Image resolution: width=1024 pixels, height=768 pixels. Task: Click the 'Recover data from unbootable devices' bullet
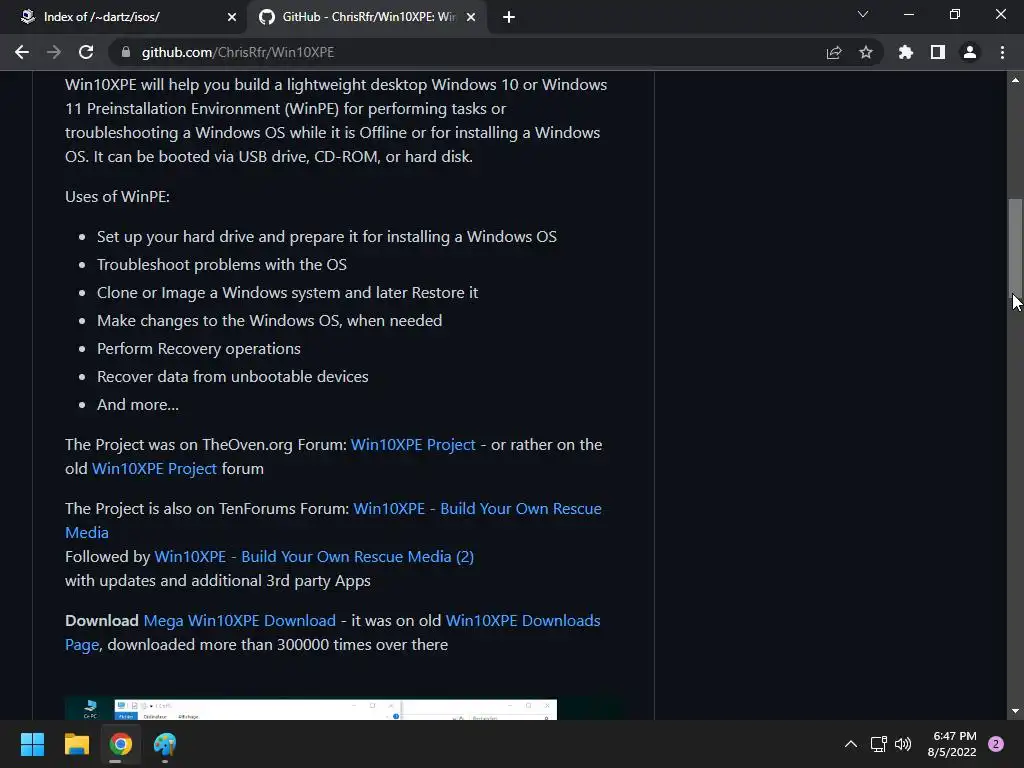232,377
